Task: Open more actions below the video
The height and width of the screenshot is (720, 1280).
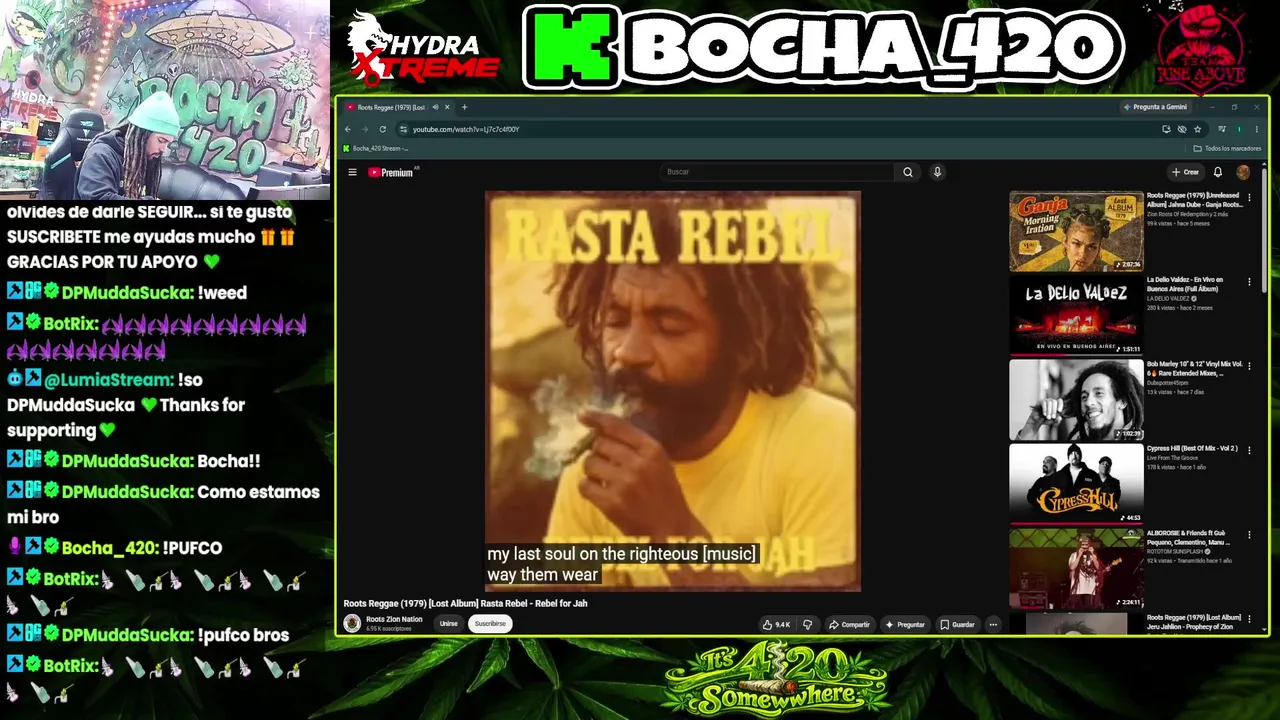Action: point(993,624)
